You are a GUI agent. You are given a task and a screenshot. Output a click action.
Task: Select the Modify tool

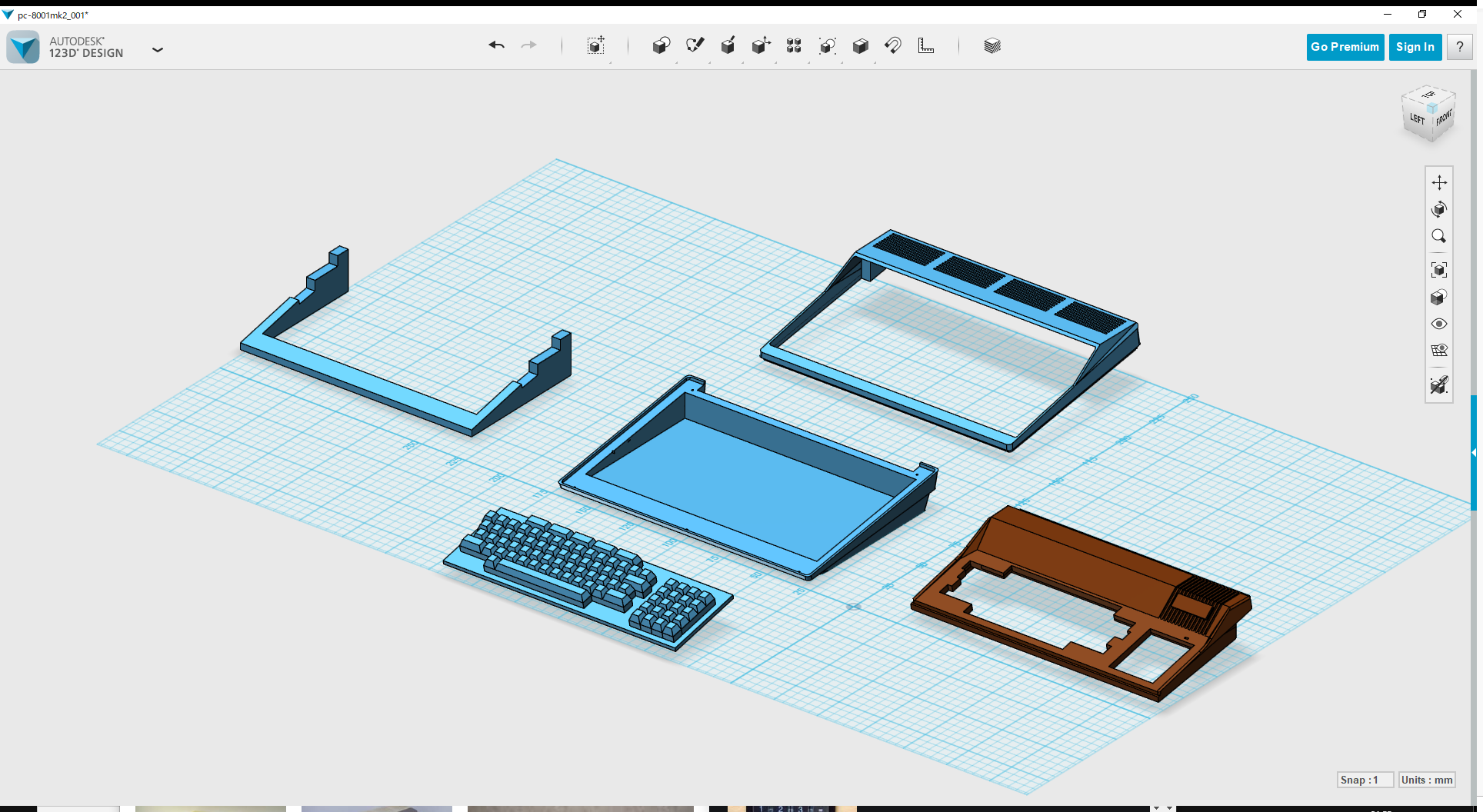point(761,46)
